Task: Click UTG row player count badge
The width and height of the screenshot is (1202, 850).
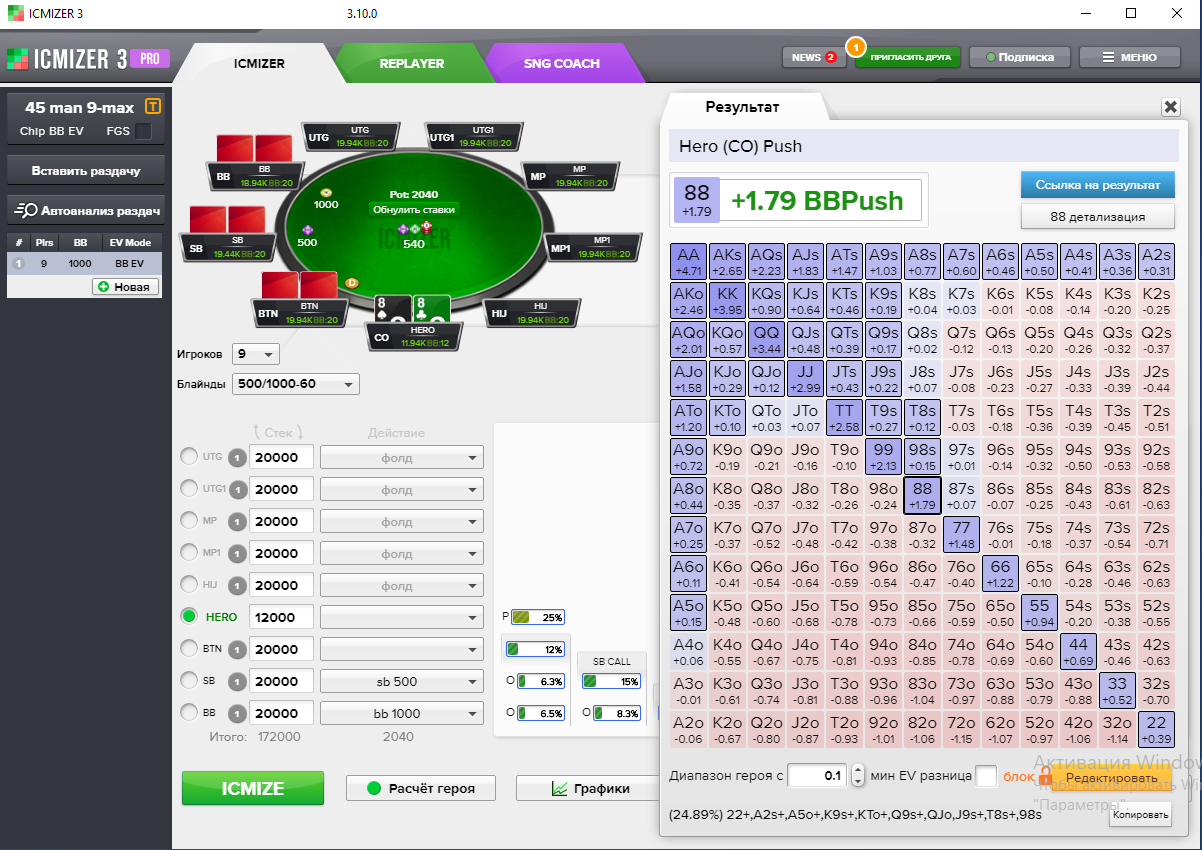Action: [x=238, y=457]
